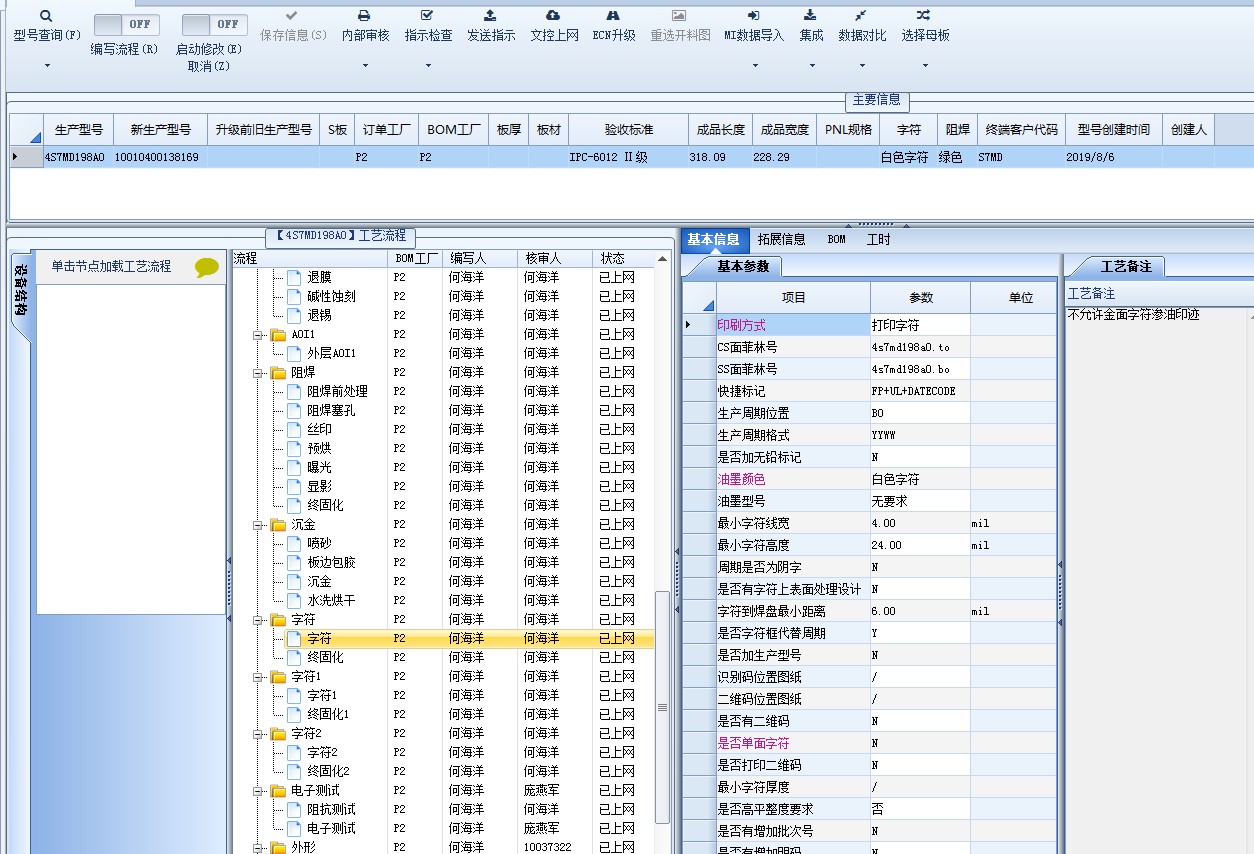The image size is (1254, 854).
Task: Click the 内部审核 printer icon
Action: [364, 16]
